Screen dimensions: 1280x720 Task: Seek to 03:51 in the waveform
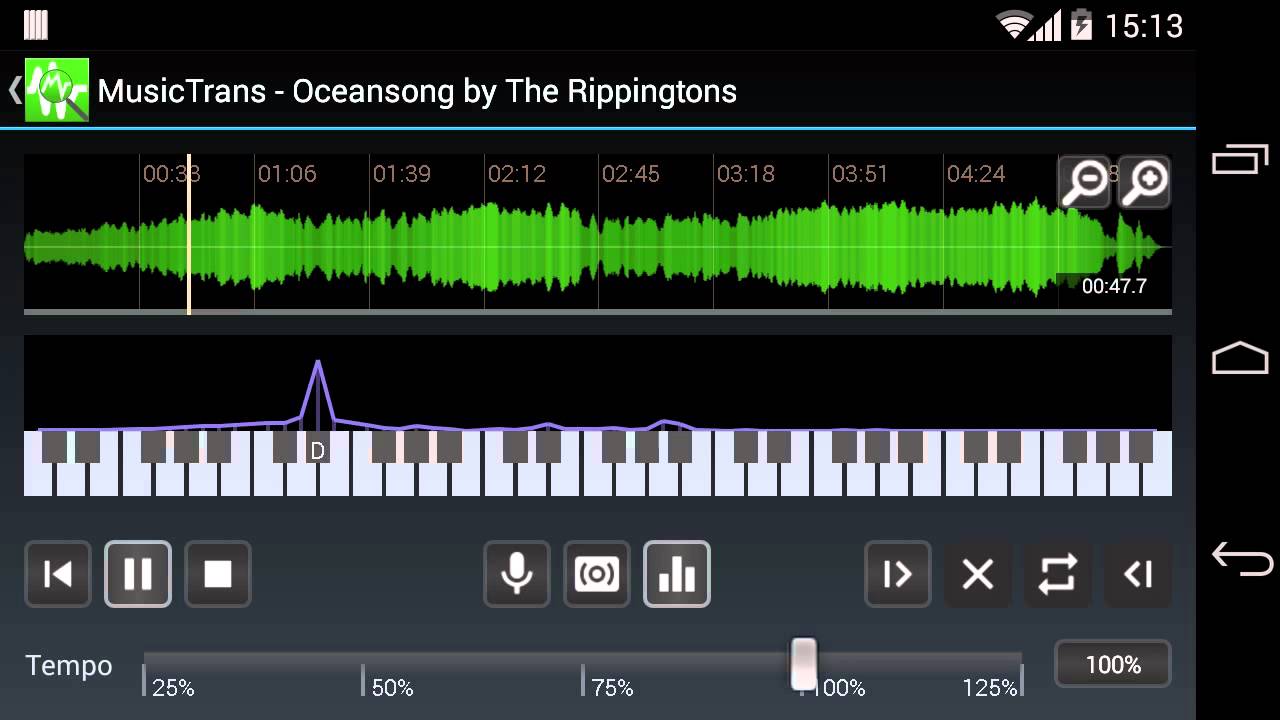860,174
